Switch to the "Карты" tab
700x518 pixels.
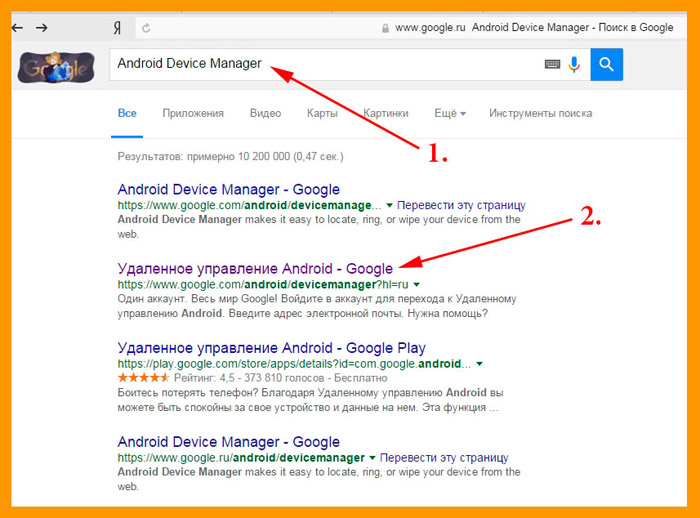click(x=322, y=113)
